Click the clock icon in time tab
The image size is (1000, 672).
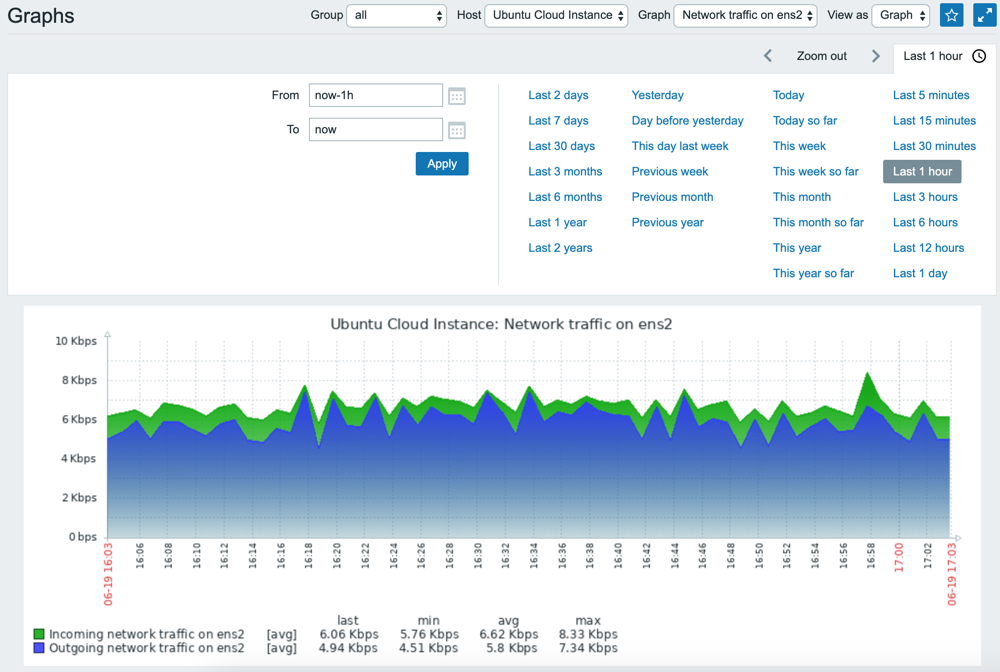(979, 56)
